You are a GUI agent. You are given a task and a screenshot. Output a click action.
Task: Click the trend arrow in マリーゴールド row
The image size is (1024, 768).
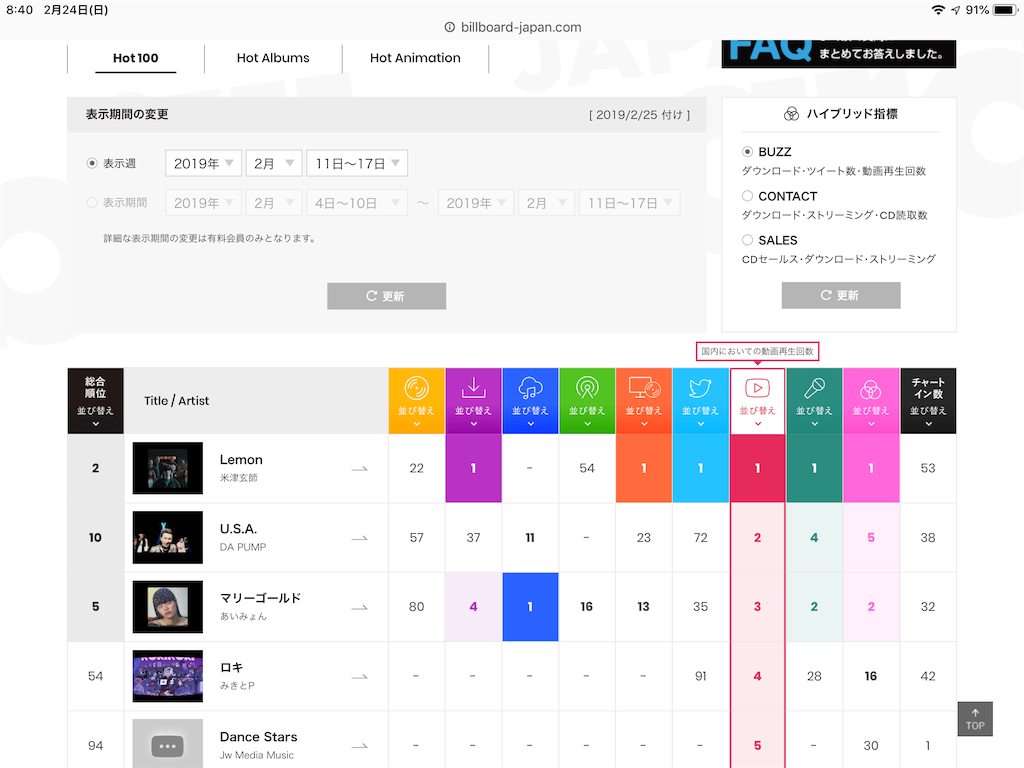coord(360,607)
